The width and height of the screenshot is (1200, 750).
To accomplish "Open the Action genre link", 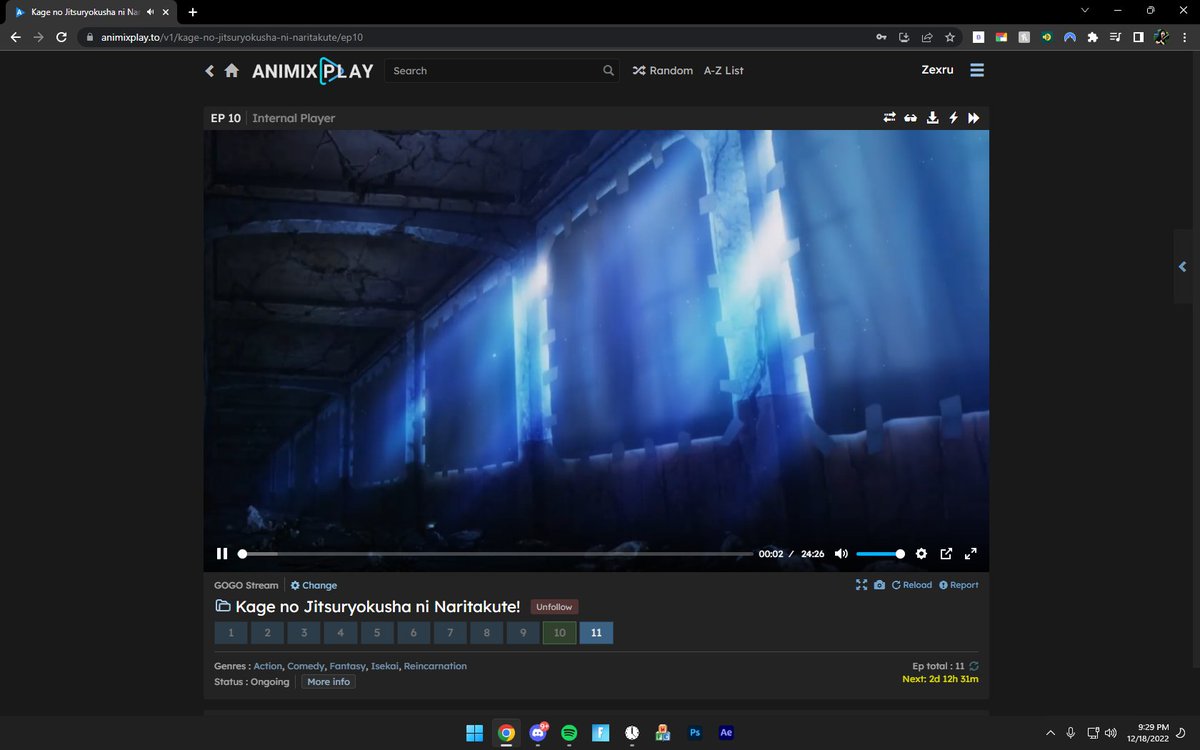I will (268, 666).
